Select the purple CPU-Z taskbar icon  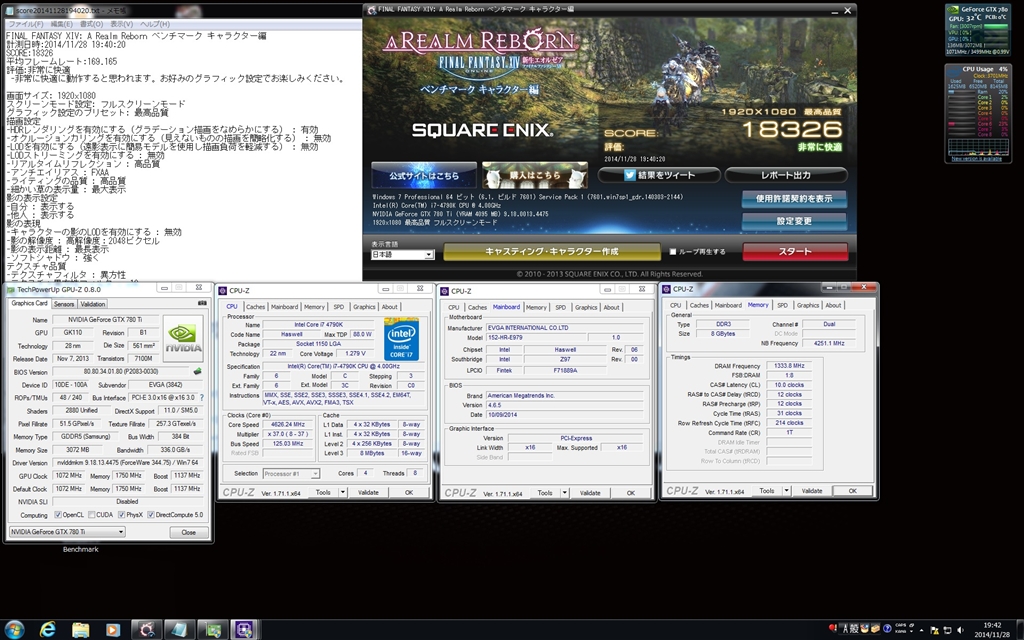click(x=244, y=630)
